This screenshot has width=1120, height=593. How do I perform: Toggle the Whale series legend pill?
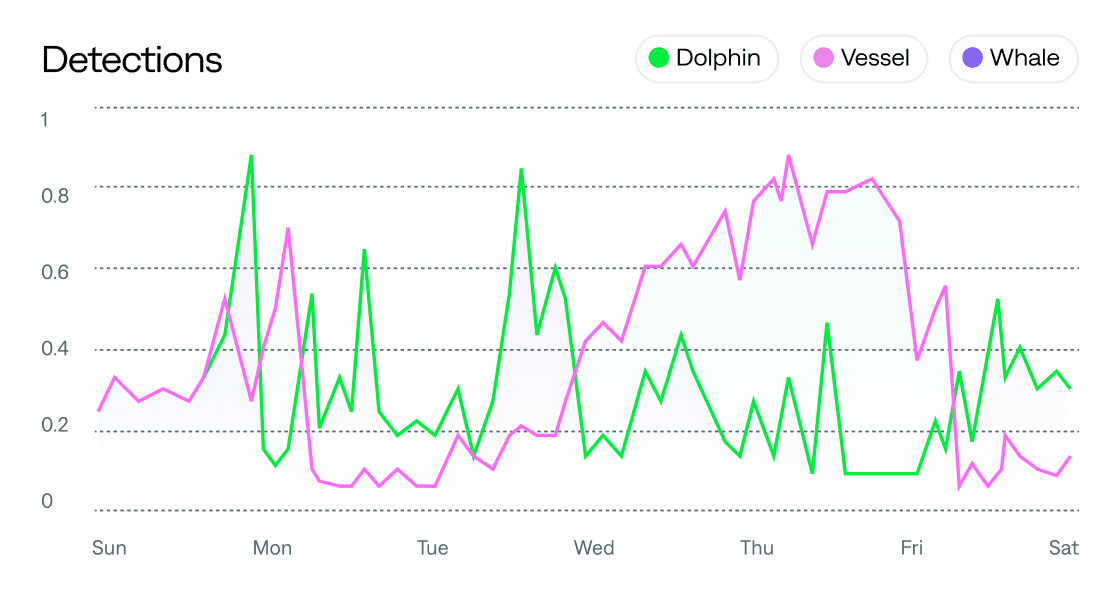tap(1012, 58)
